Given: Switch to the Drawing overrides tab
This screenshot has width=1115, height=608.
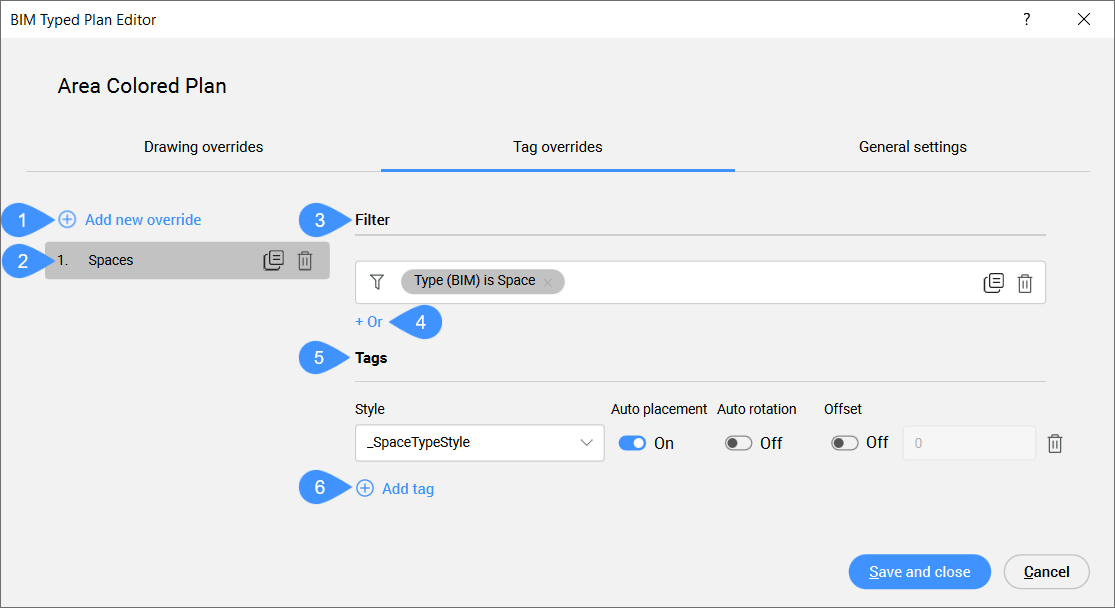Looking at the screenshot, I should (x=203, y=147).
